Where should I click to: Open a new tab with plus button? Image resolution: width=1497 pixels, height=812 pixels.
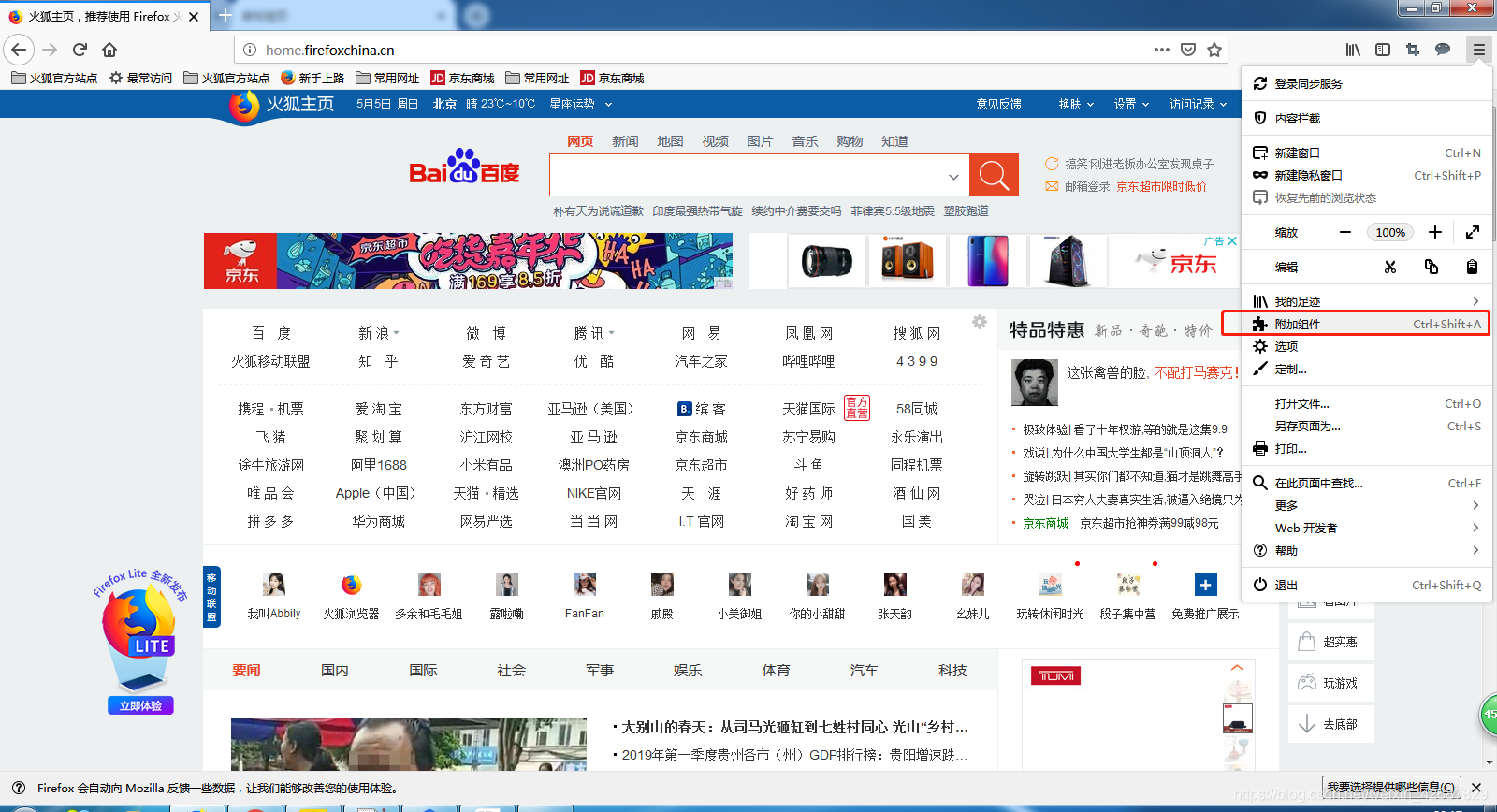(x=225, y=16)
